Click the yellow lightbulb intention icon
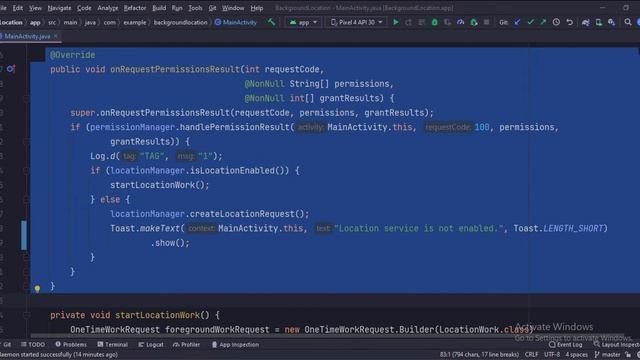 [x=37, y=288]
